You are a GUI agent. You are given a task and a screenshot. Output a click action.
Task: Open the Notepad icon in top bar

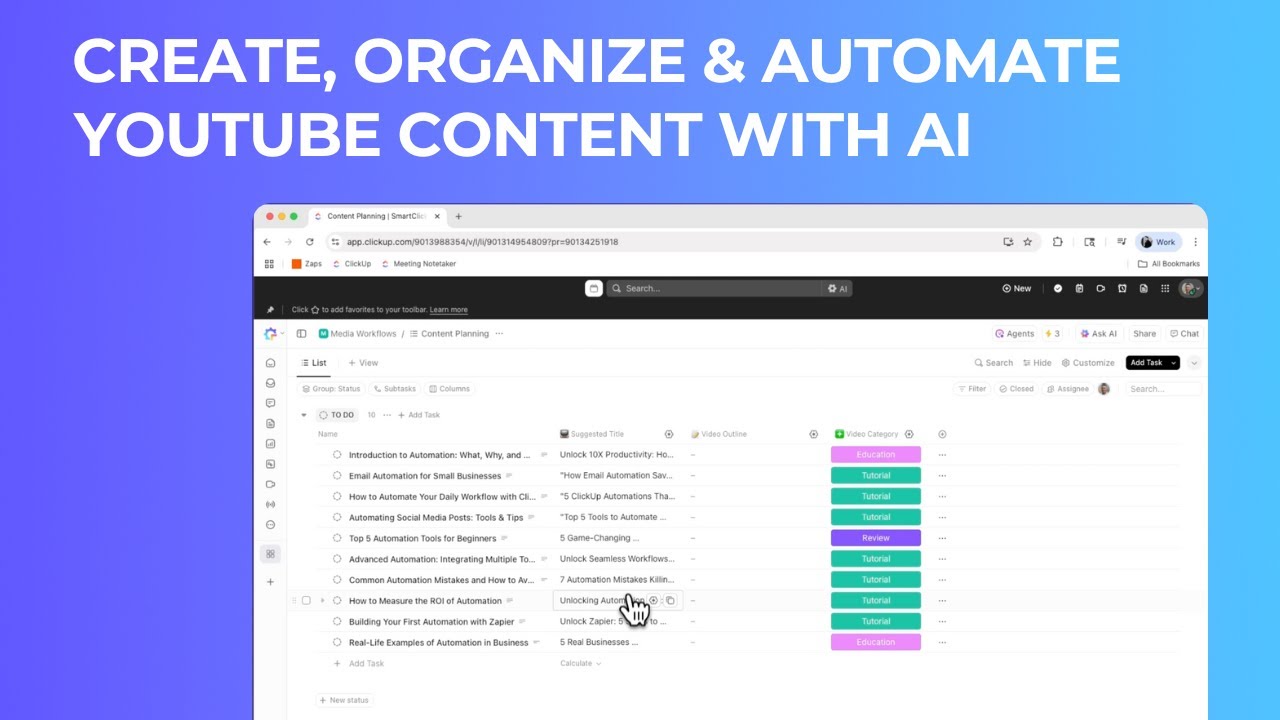(x=1079, y=288)
